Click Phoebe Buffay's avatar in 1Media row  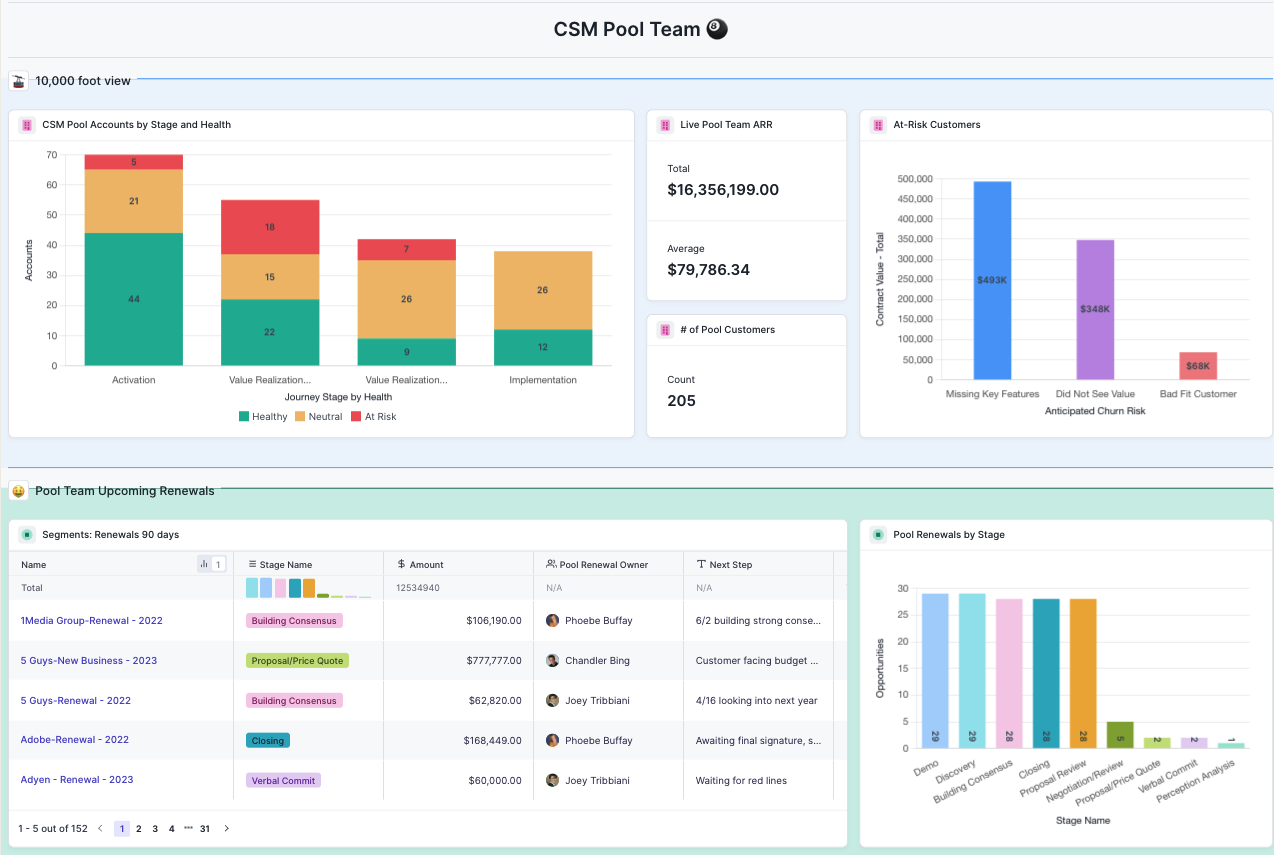click(x=552, y=621)
